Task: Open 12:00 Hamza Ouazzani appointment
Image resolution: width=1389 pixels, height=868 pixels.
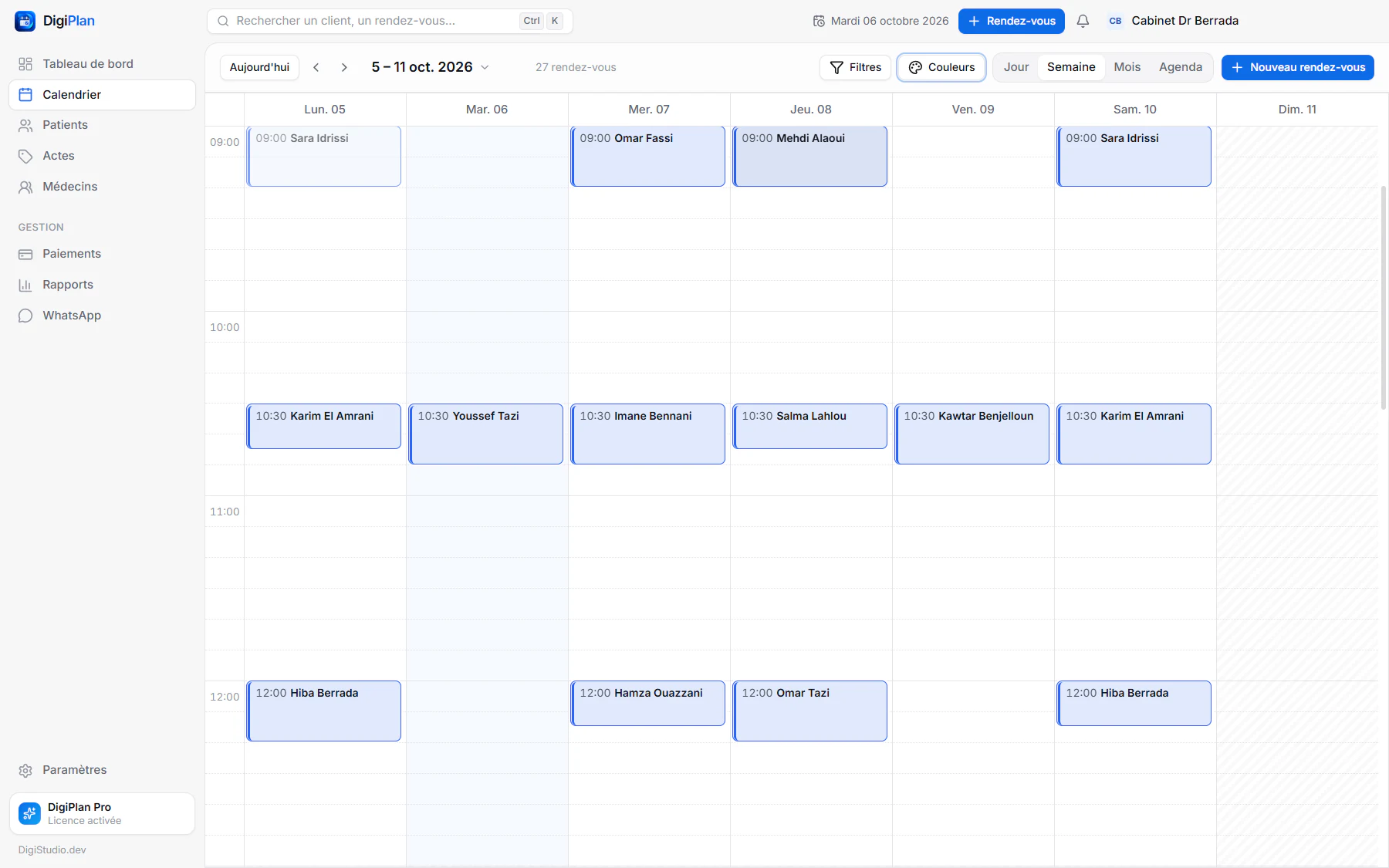Action: [648, 703]
